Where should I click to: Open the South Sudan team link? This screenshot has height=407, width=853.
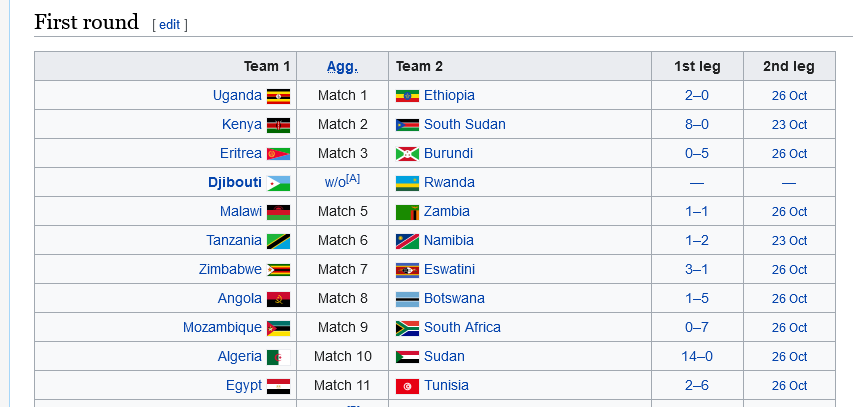(464, 125)
